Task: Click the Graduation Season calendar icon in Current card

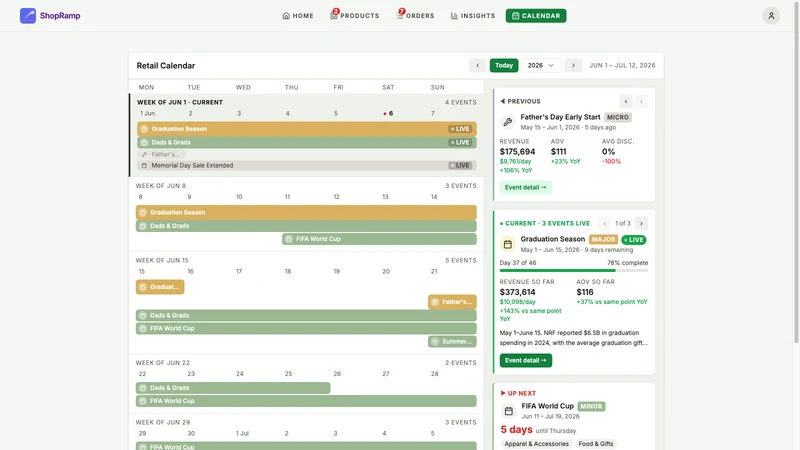Action: click(508, 244)
